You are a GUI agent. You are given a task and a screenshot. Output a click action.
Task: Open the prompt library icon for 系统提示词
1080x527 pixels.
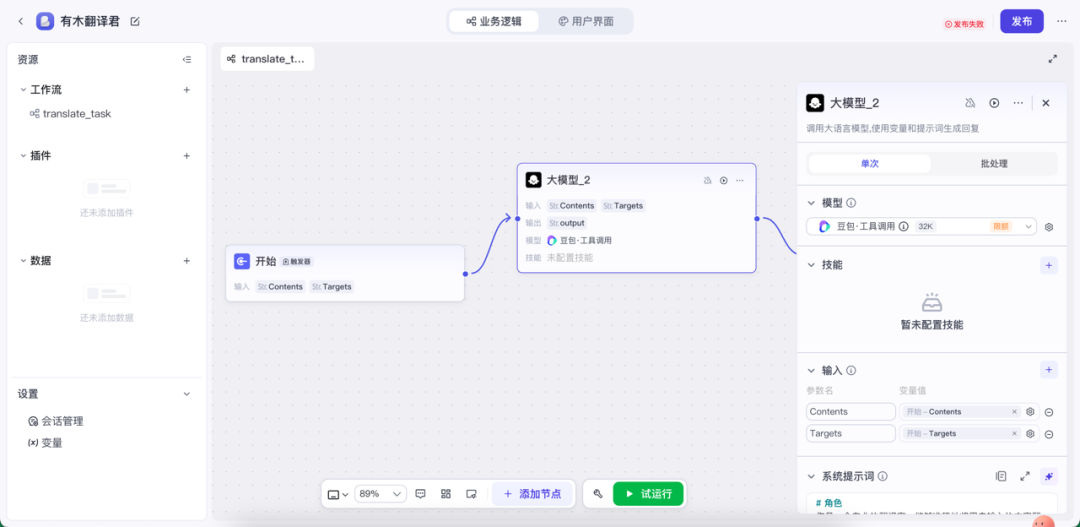pos(1001,476)
